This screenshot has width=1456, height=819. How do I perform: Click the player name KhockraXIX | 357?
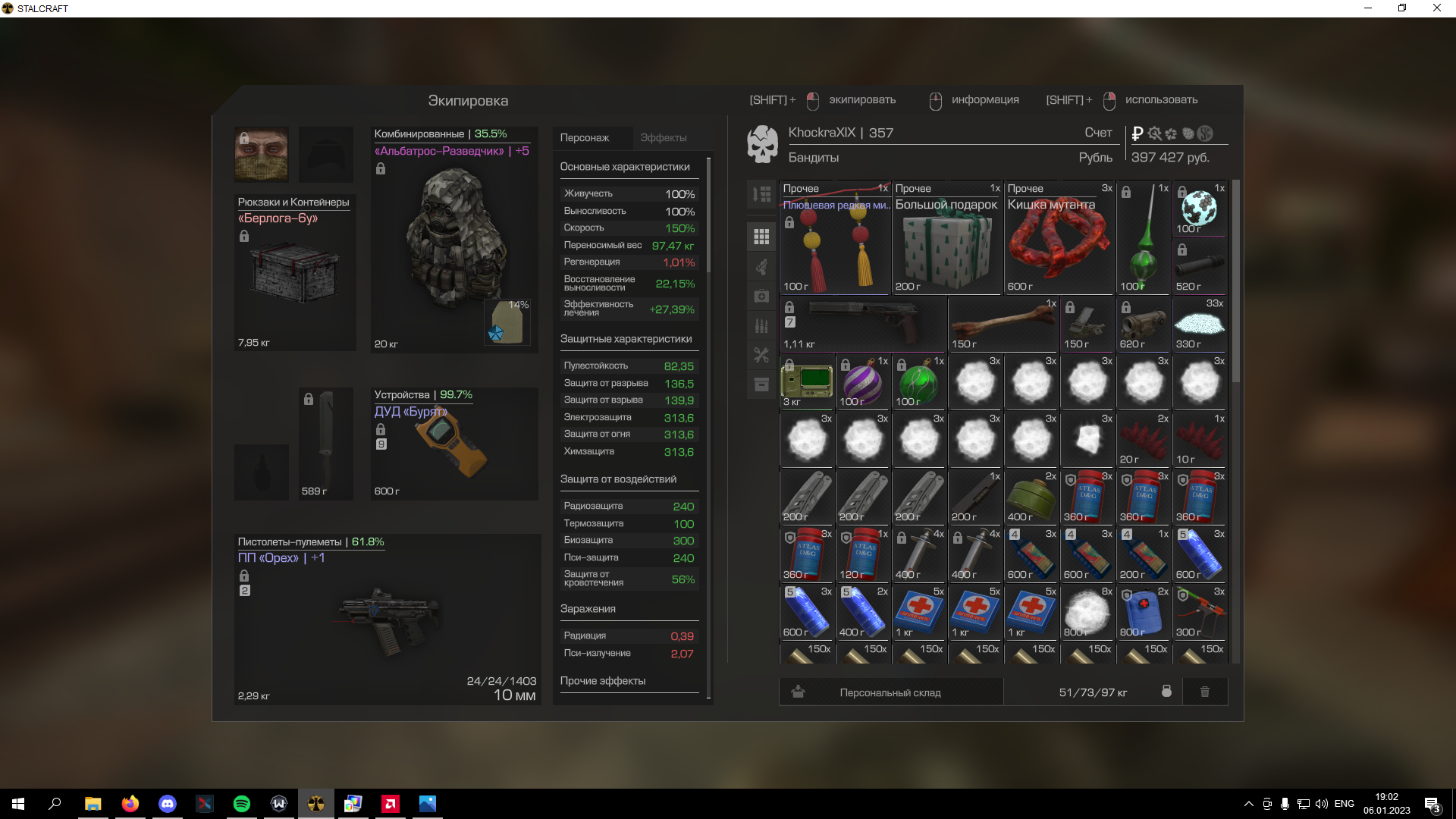pyautogui.click(x=841, y=133)
